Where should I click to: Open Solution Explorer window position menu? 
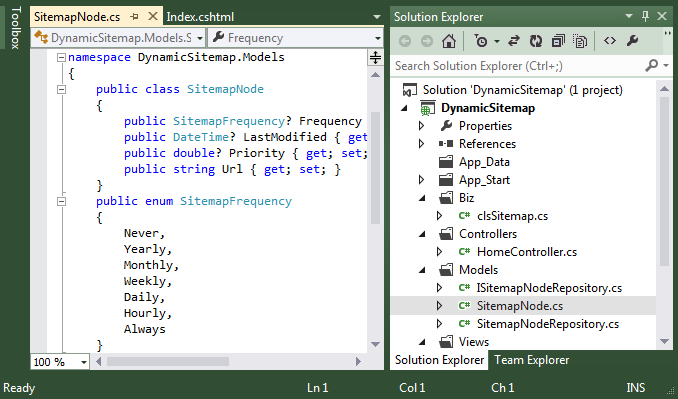[629, 16]
